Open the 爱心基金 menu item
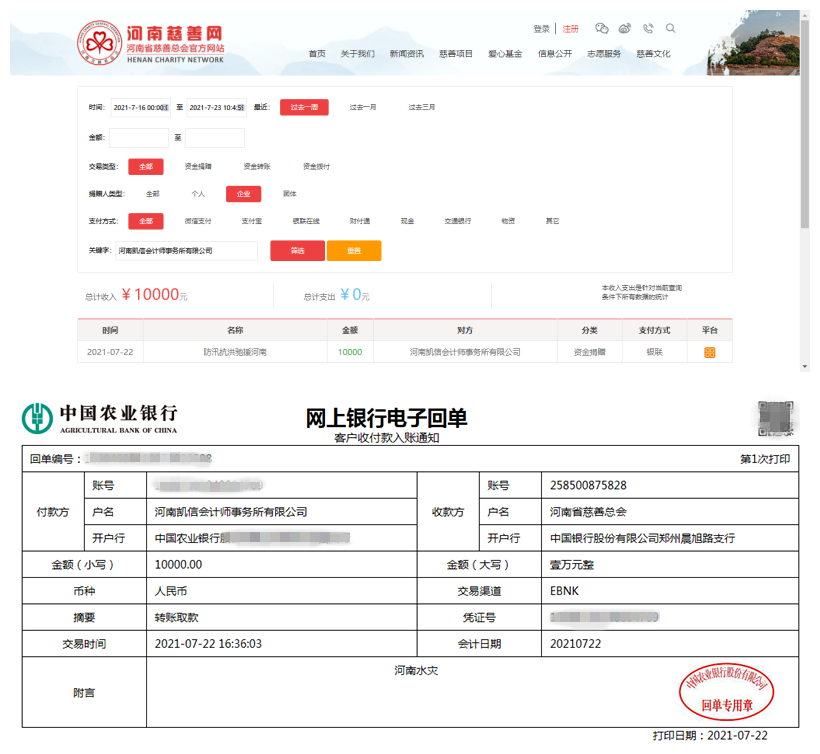The image size is (820, 754). click(x=505, y=54)
